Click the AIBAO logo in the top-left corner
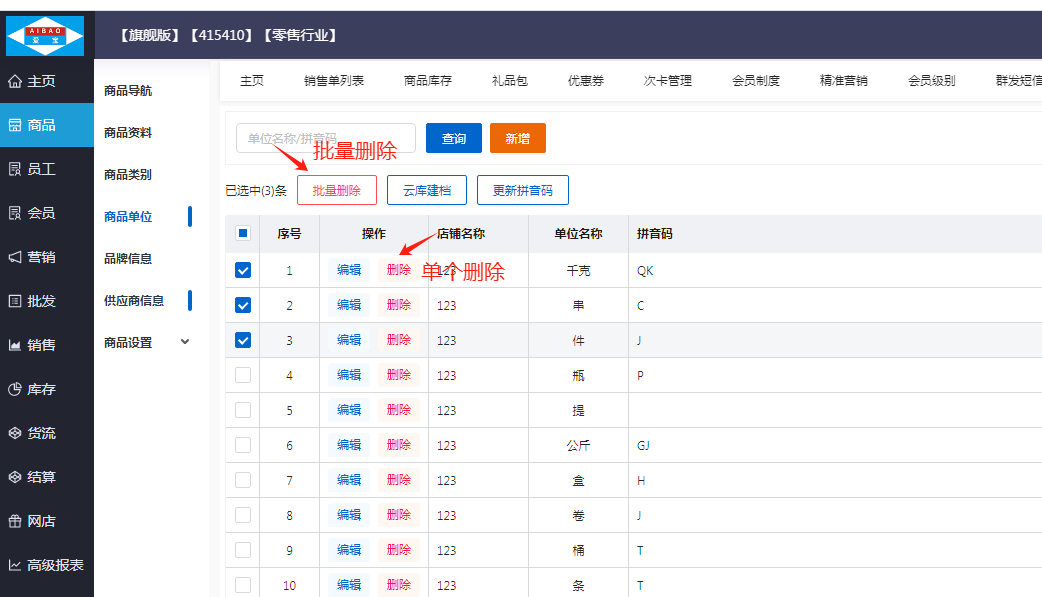1042x597 pixels. coord(46,35)
